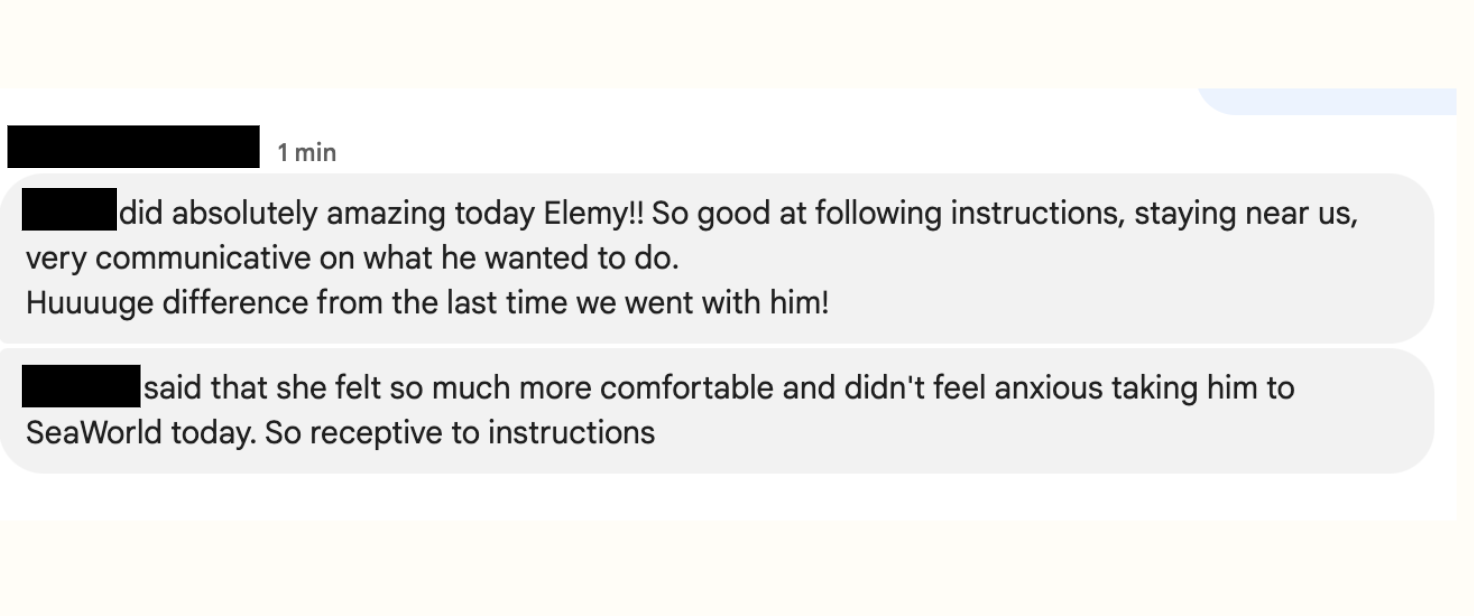Screen dimensions: 1474x616
Task: Click the "1 min" timestamp
Action: pos(307,153)
